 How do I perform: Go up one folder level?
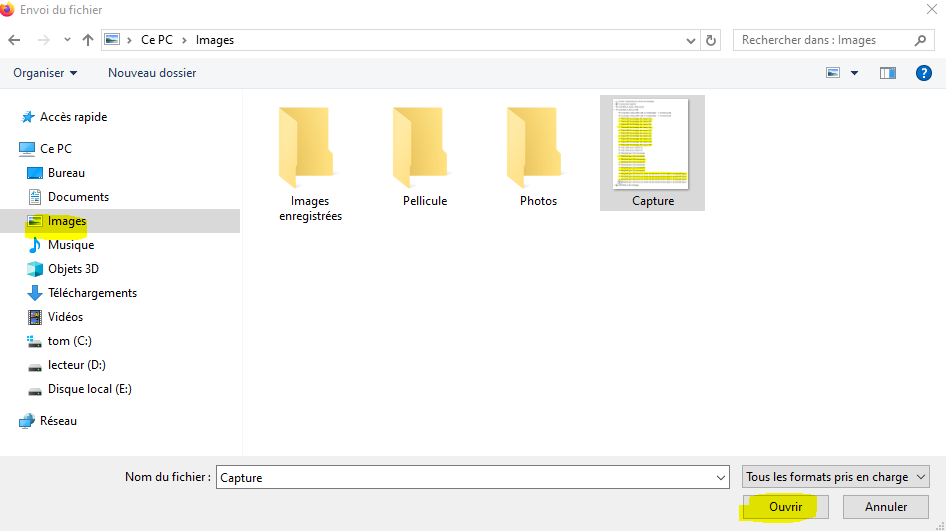click(x=88, y=40)
